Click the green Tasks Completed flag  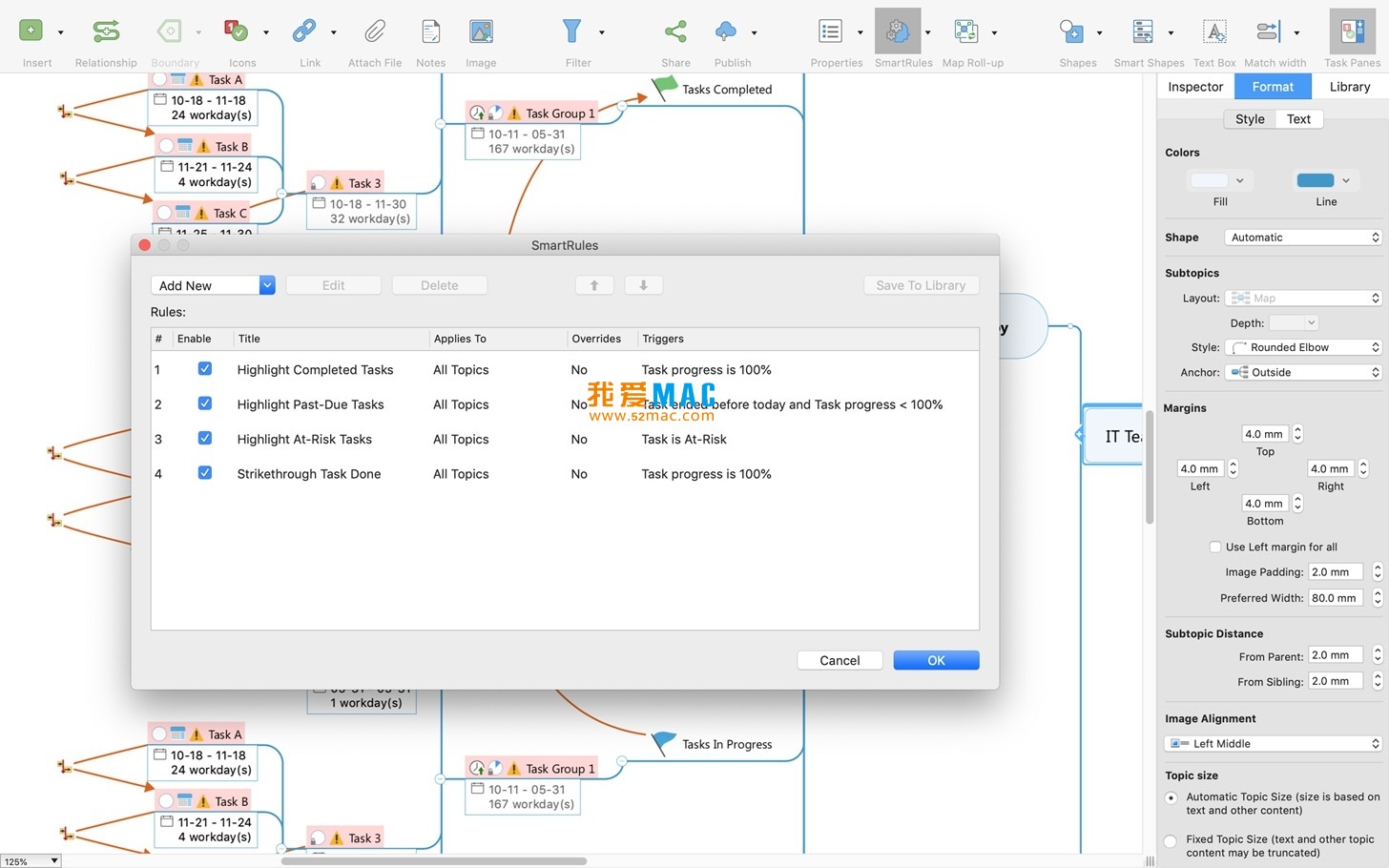tap(664, 88)
